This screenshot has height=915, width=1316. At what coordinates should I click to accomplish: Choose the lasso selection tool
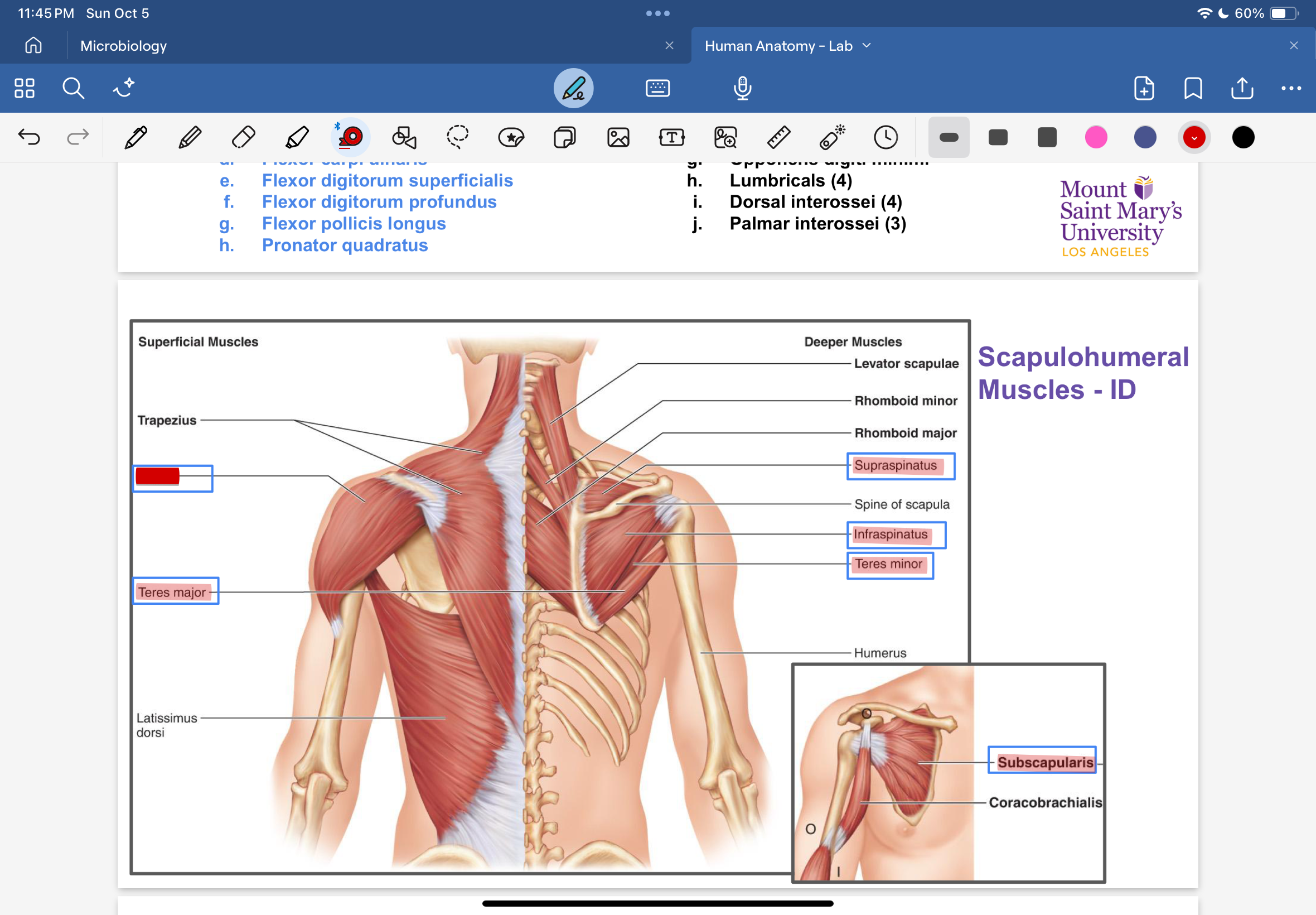pyautogui.click(x=457, y=138)
